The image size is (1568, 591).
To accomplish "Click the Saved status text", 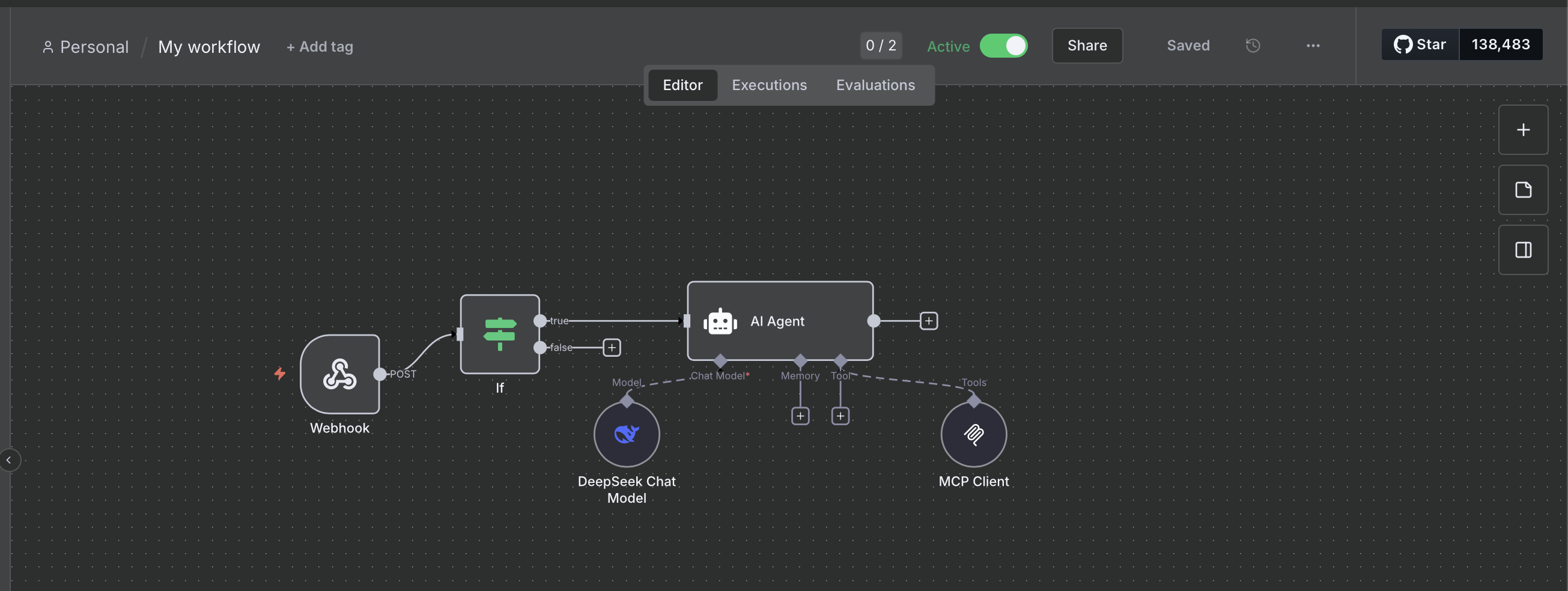I will point(1188,46).
